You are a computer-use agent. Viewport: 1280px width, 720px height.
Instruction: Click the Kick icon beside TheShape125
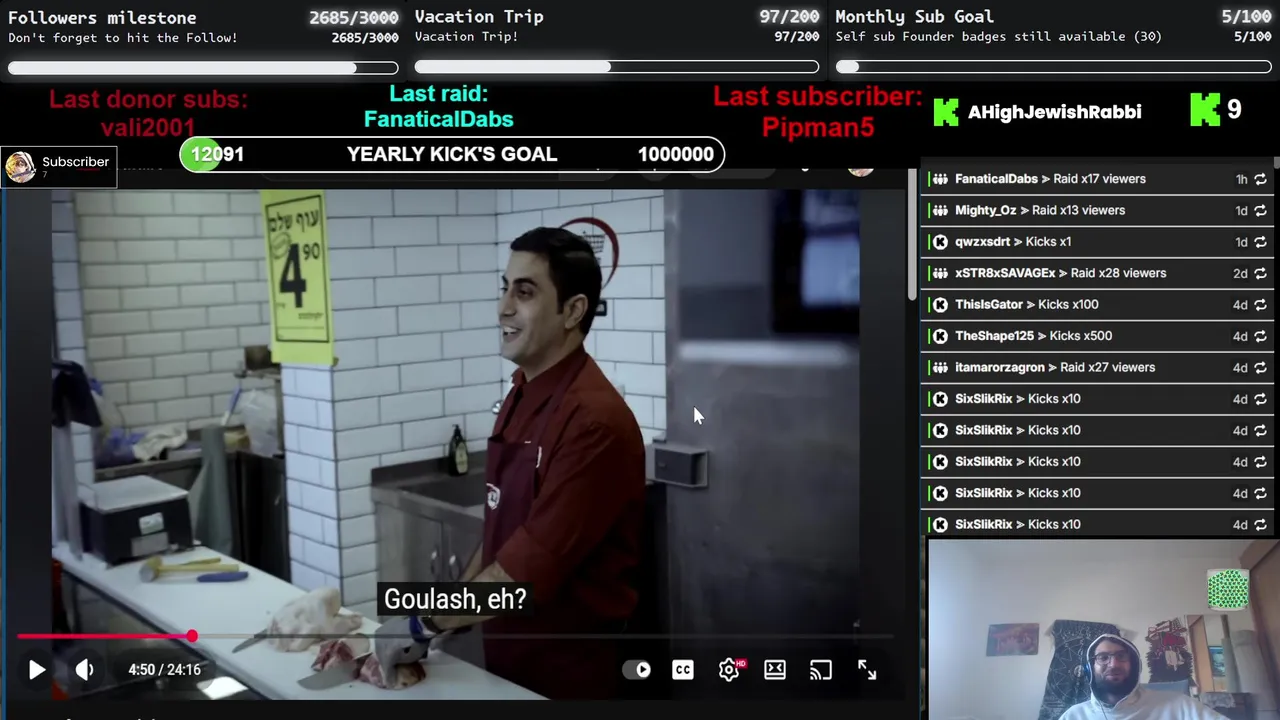pos(939,336)
